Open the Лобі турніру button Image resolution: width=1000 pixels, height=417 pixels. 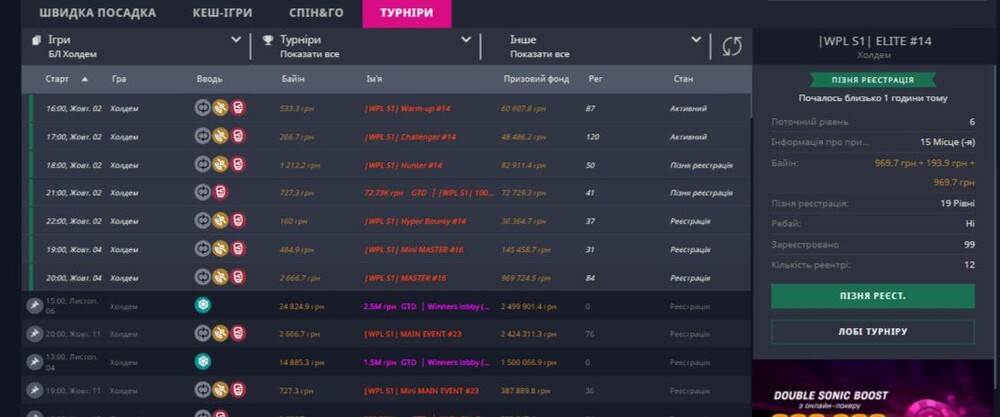click(872, 332)
